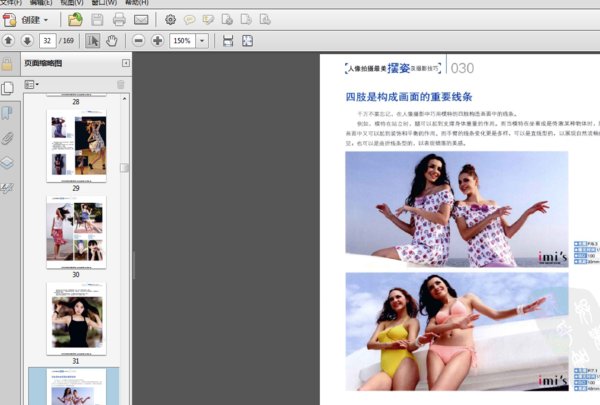The height and width of the screenshot is (405, 600).
Task: Open settings gear icon in toolbar
Action: tap(170, 19)
